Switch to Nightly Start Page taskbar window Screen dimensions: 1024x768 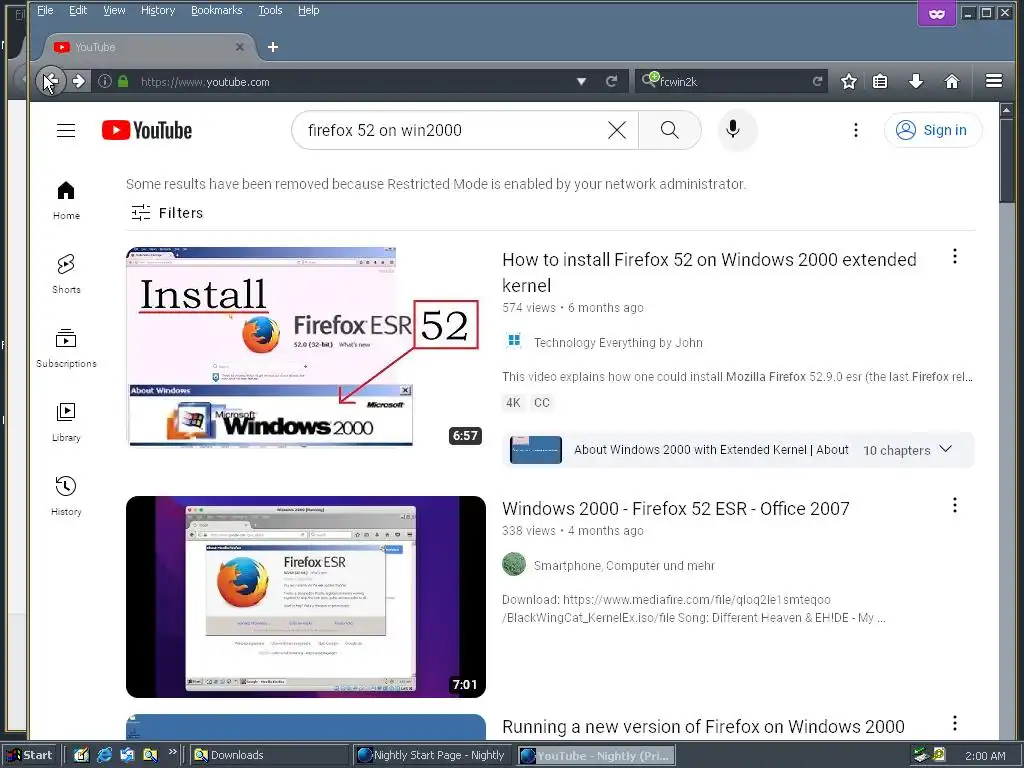[x=432, y=755]
